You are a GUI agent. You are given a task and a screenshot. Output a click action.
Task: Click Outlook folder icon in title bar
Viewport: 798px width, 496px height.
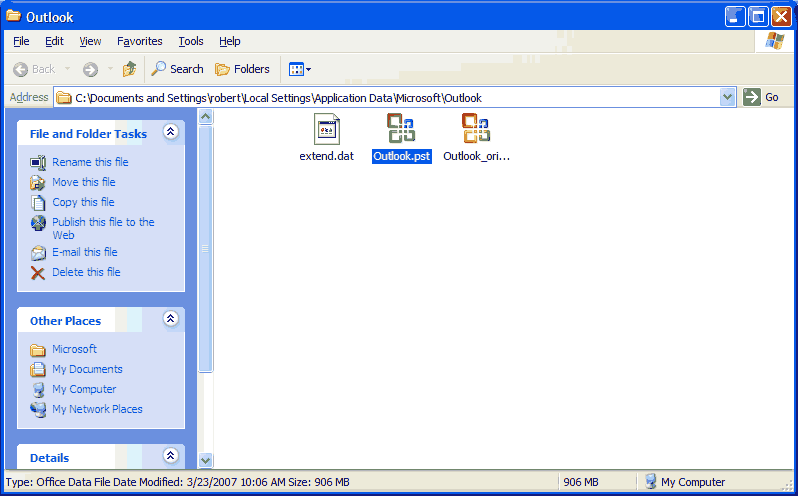point(13,16)
